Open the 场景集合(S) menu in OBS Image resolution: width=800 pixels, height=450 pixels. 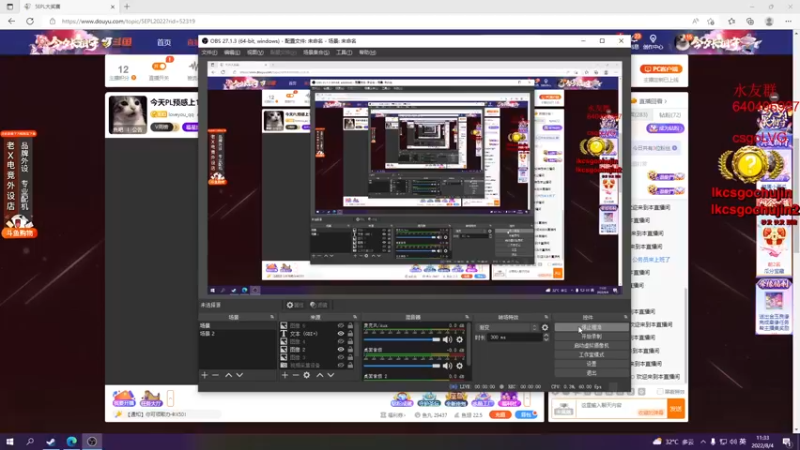[316, 52]
